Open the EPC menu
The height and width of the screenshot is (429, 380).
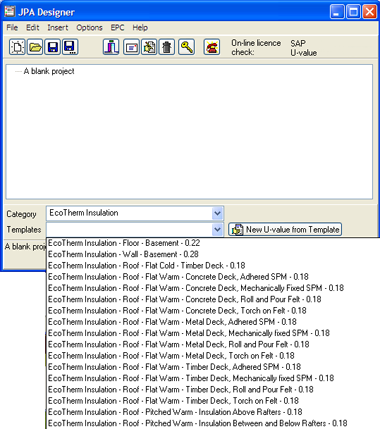(118, 28)
